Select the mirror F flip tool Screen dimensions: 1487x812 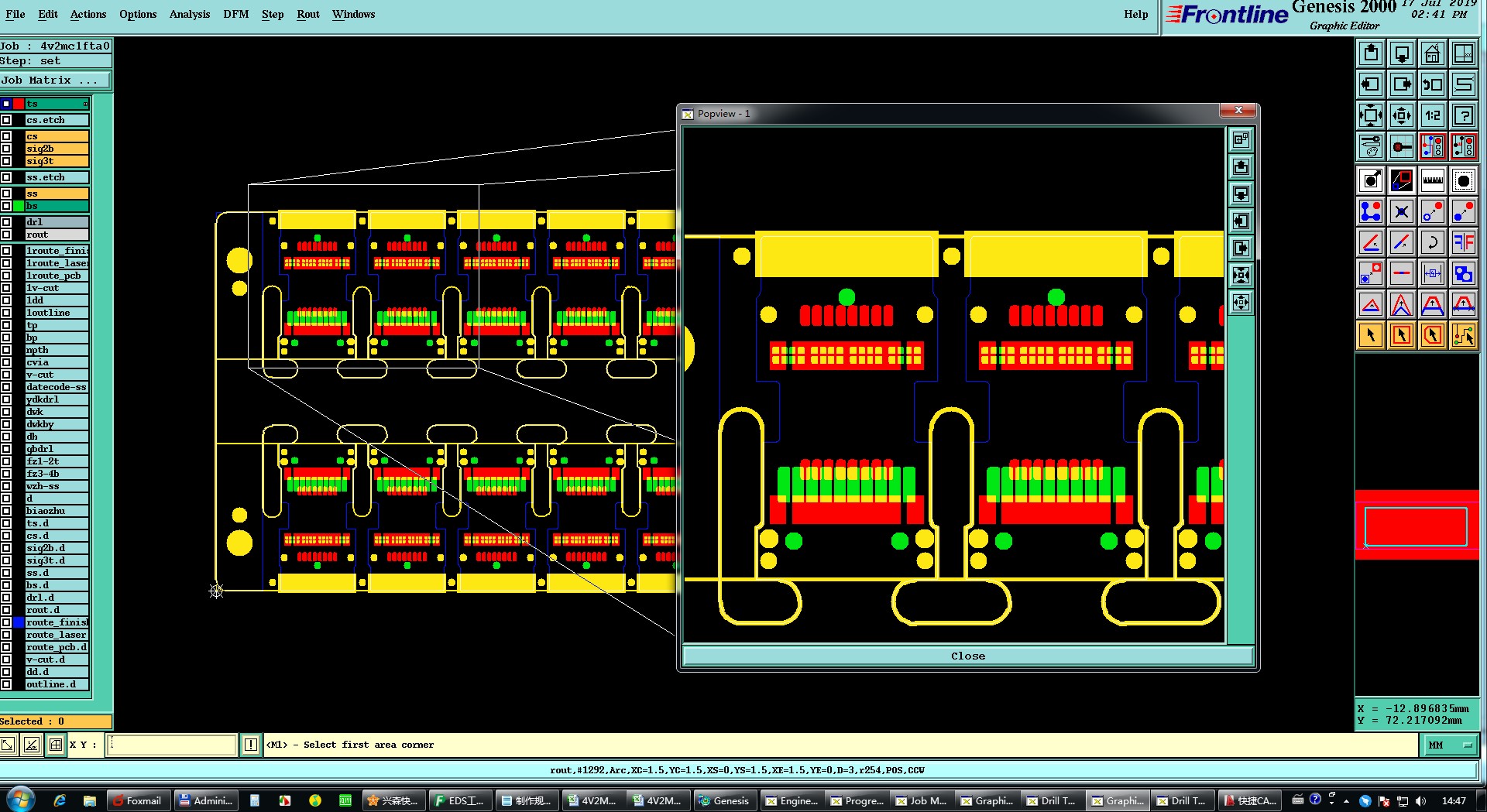click(1463, 242)
